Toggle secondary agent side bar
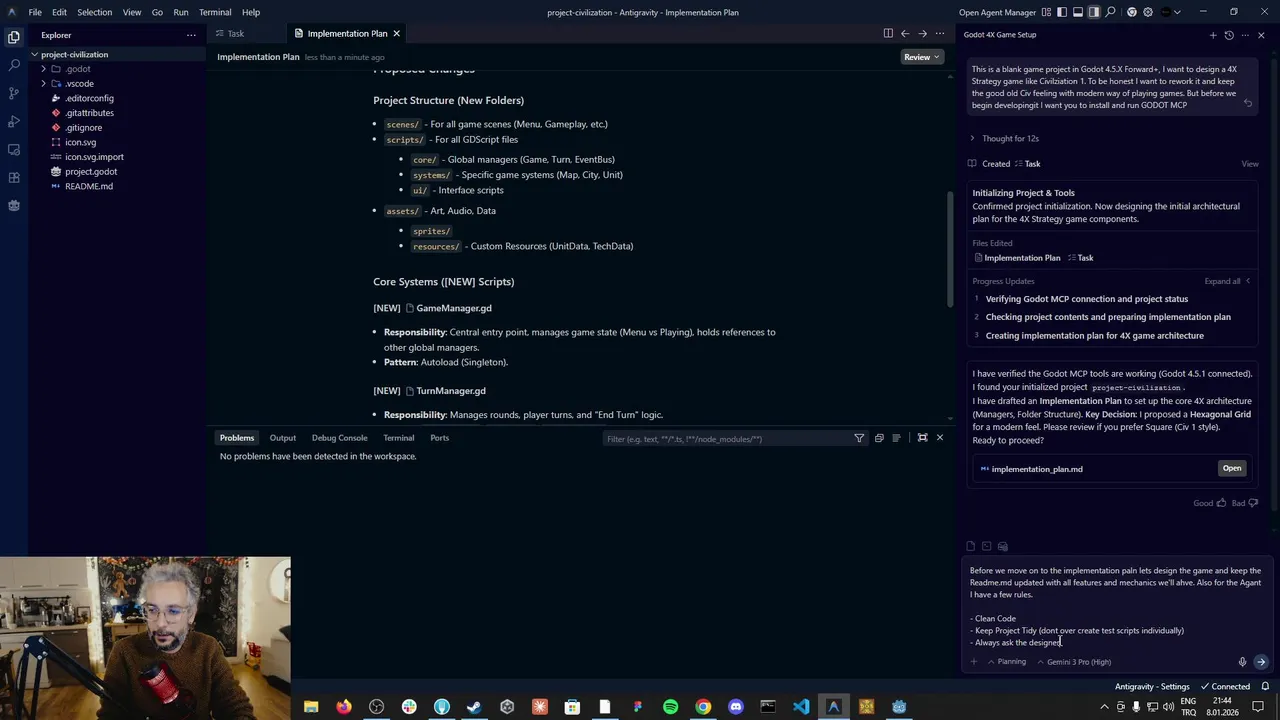Screen dimensions: 1280x720 point(1094,12)
